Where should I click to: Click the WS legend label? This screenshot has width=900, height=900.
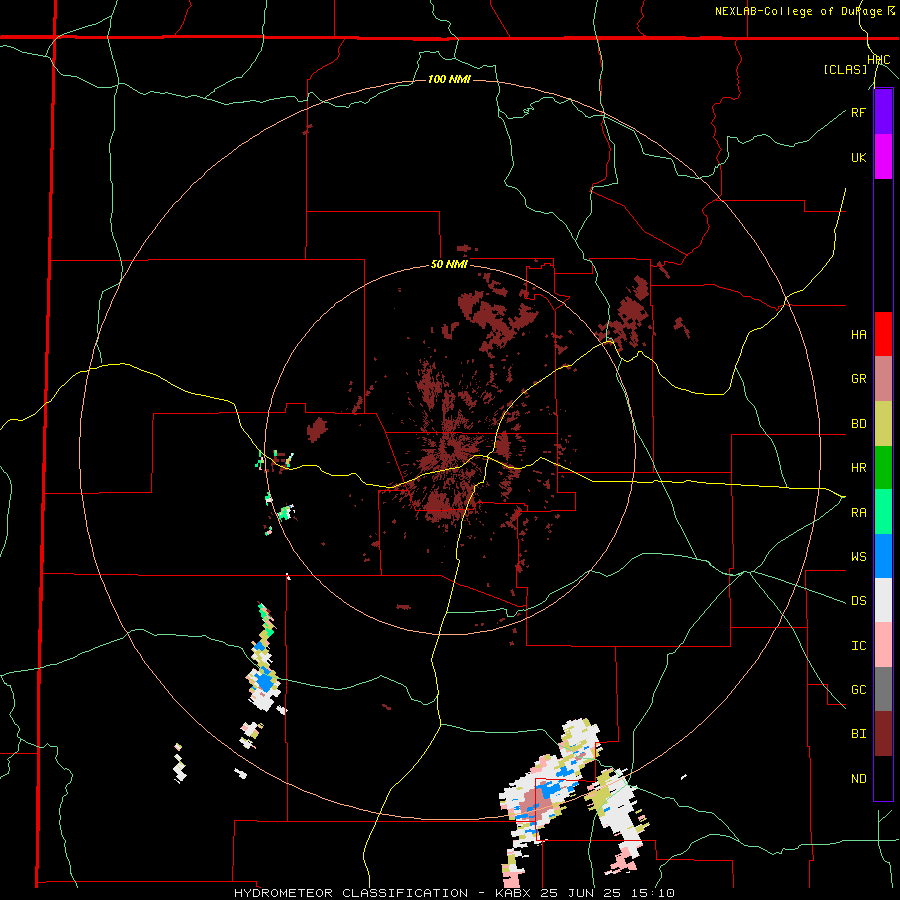tap(858, 557)
